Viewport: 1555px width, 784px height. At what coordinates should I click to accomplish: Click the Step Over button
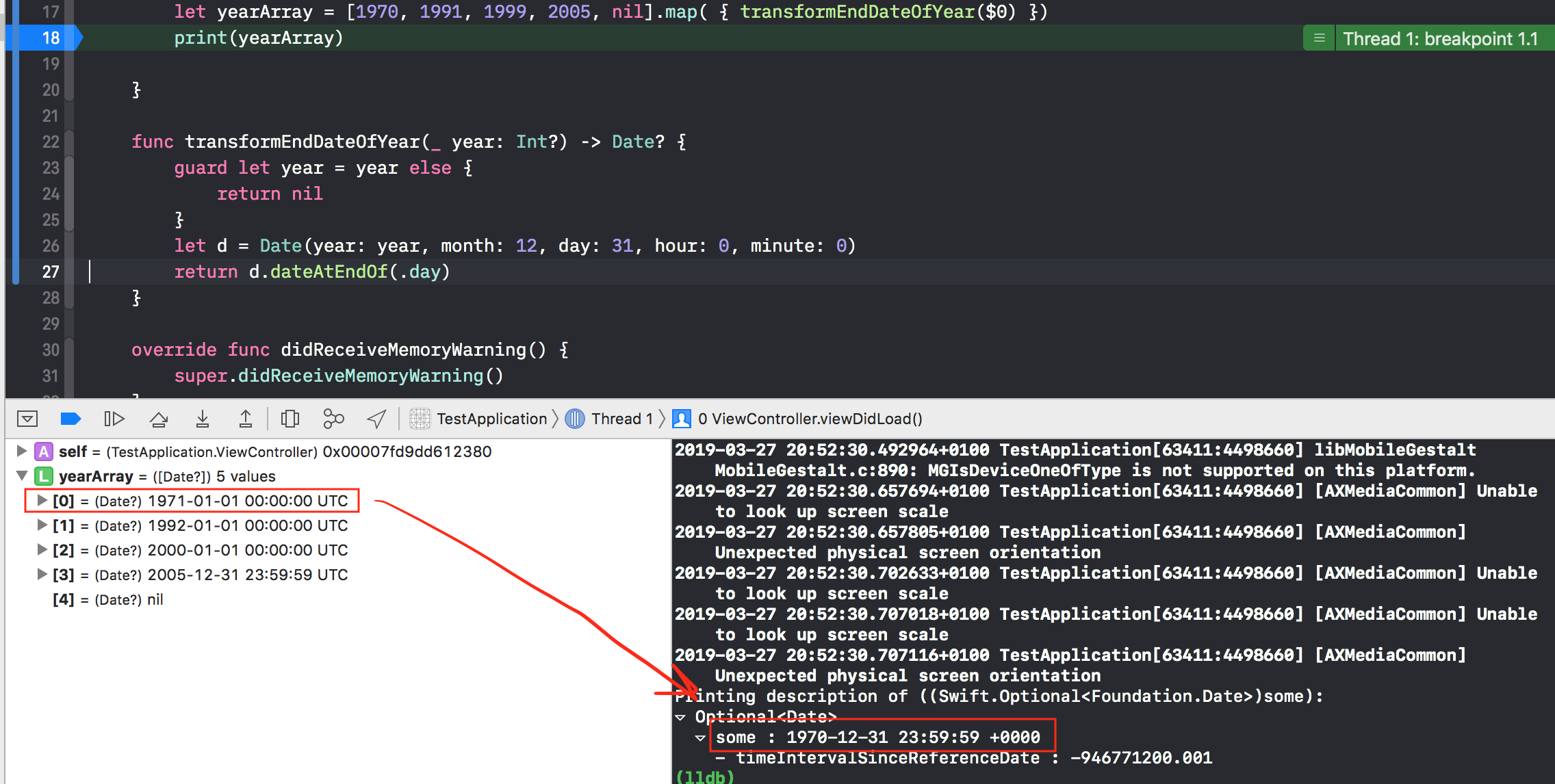[159, 419]
